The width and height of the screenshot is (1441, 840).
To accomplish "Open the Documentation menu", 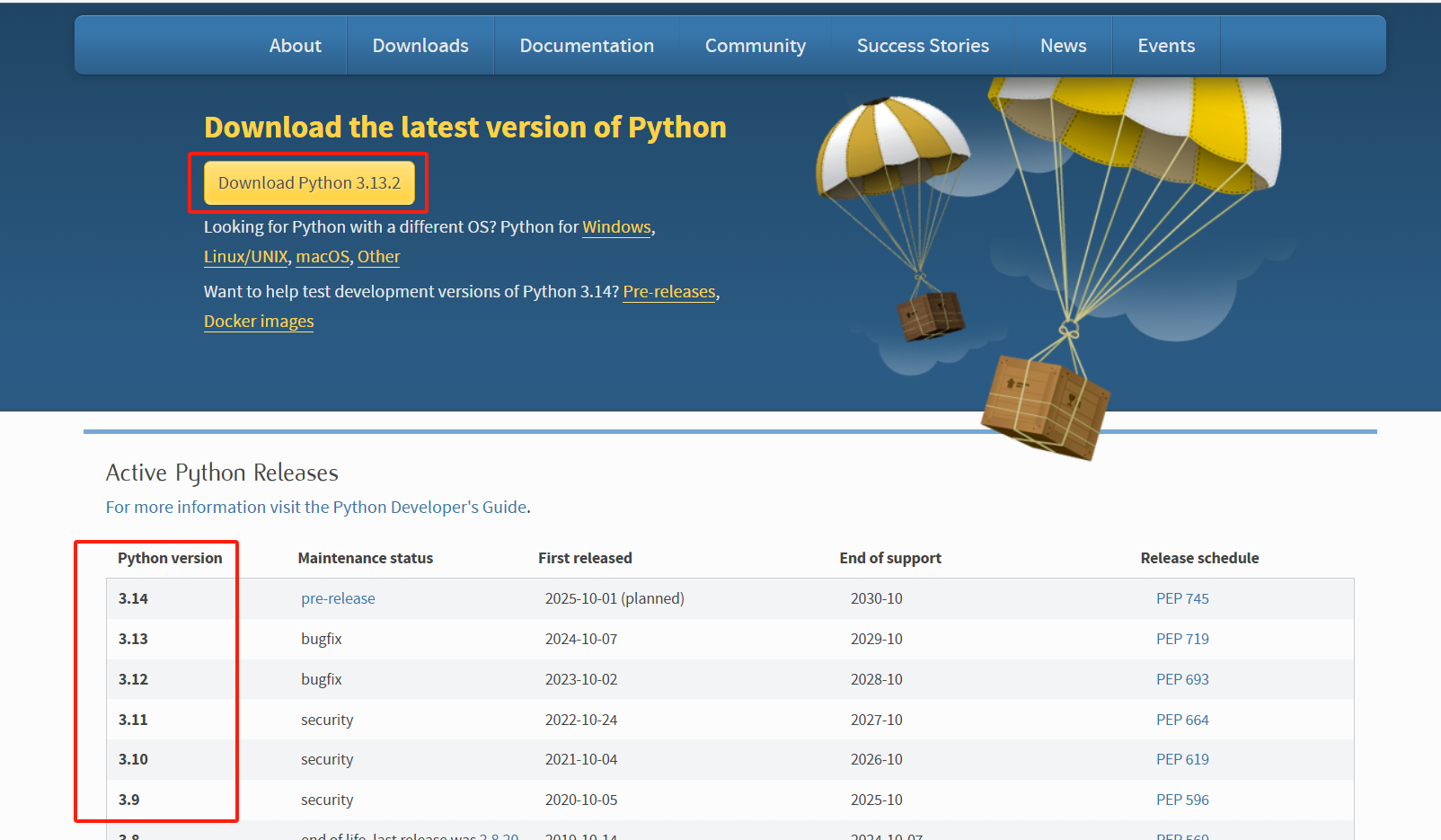I will click(587, 46).
